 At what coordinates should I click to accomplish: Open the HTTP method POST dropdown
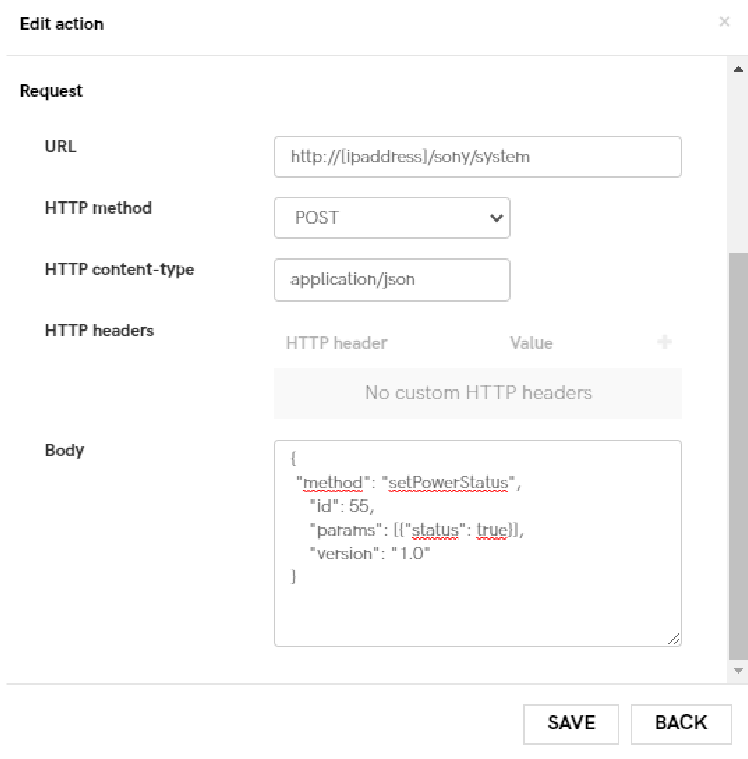point(392,218)
